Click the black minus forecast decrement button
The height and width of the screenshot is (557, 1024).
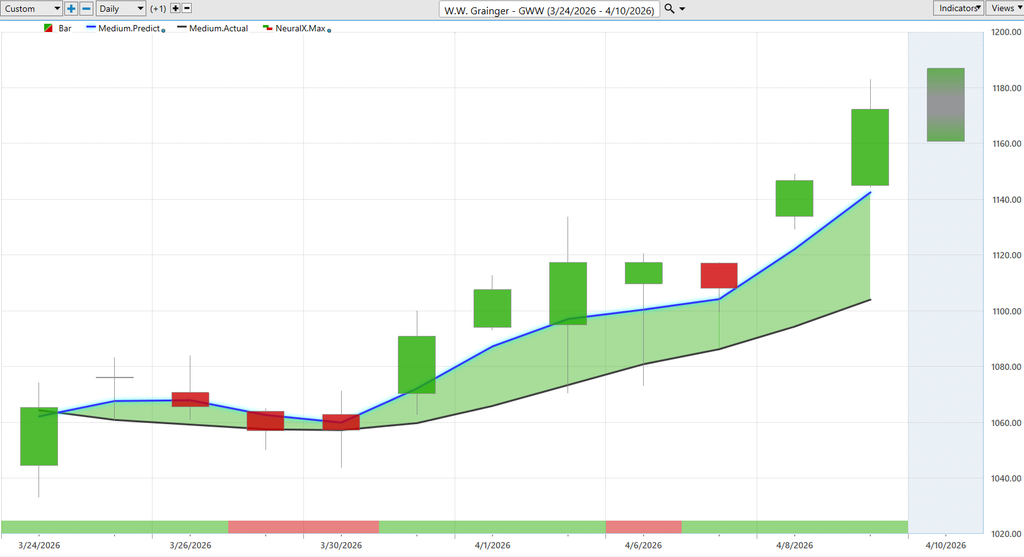189,8
